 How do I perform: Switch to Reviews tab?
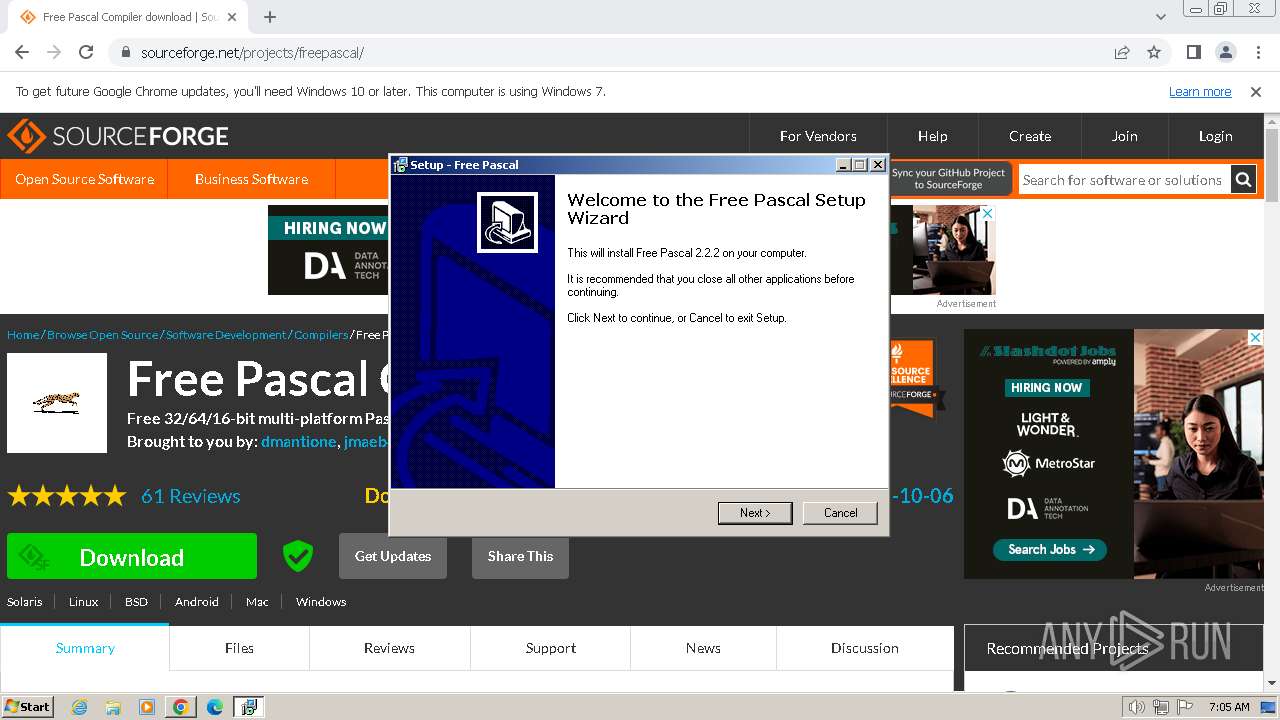389,648
